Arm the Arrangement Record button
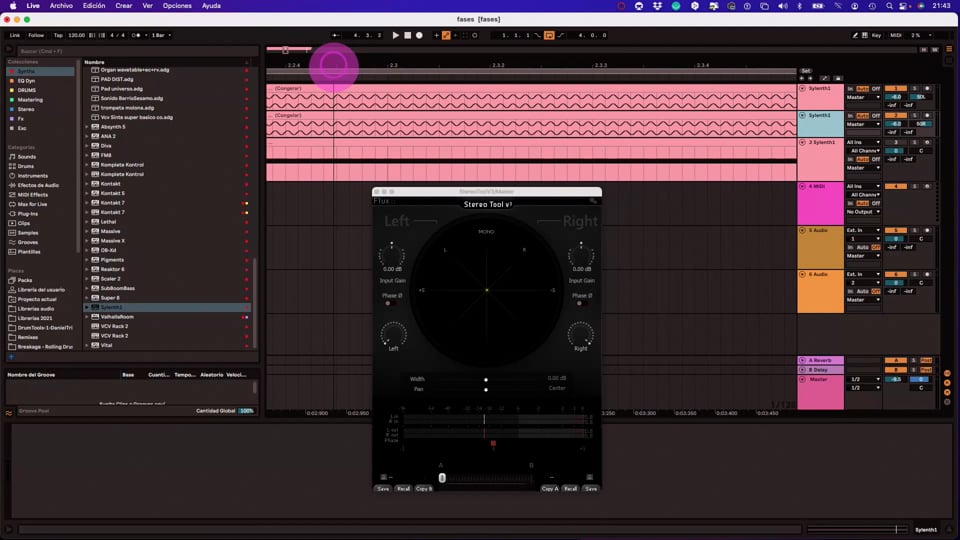 pyautogui.click(x=419, y=36)
